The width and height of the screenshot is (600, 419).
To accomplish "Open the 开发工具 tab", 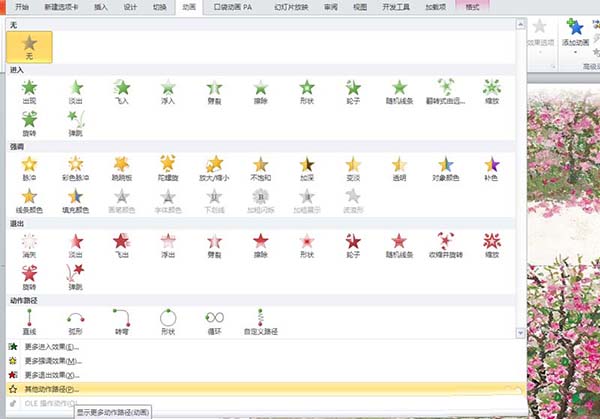I will (x=396, y=7).
